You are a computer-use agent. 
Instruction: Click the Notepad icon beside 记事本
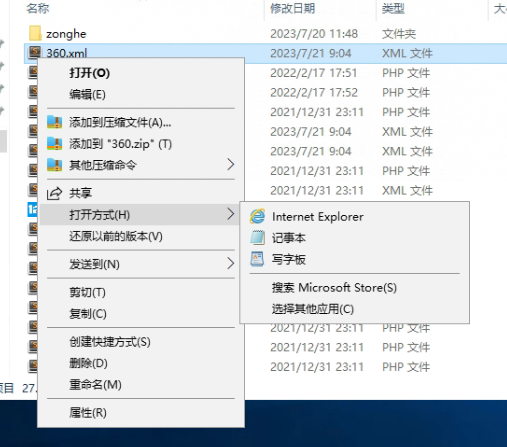pyautogui.click(x=257, y=238)
